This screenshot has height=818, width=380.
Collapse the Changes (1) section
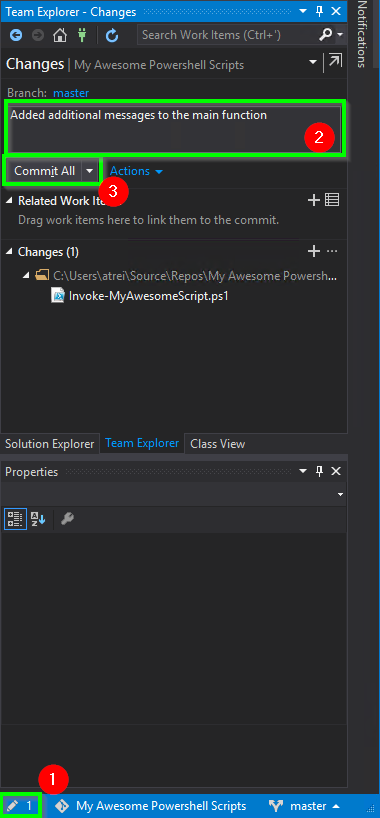tap(10, 252)
